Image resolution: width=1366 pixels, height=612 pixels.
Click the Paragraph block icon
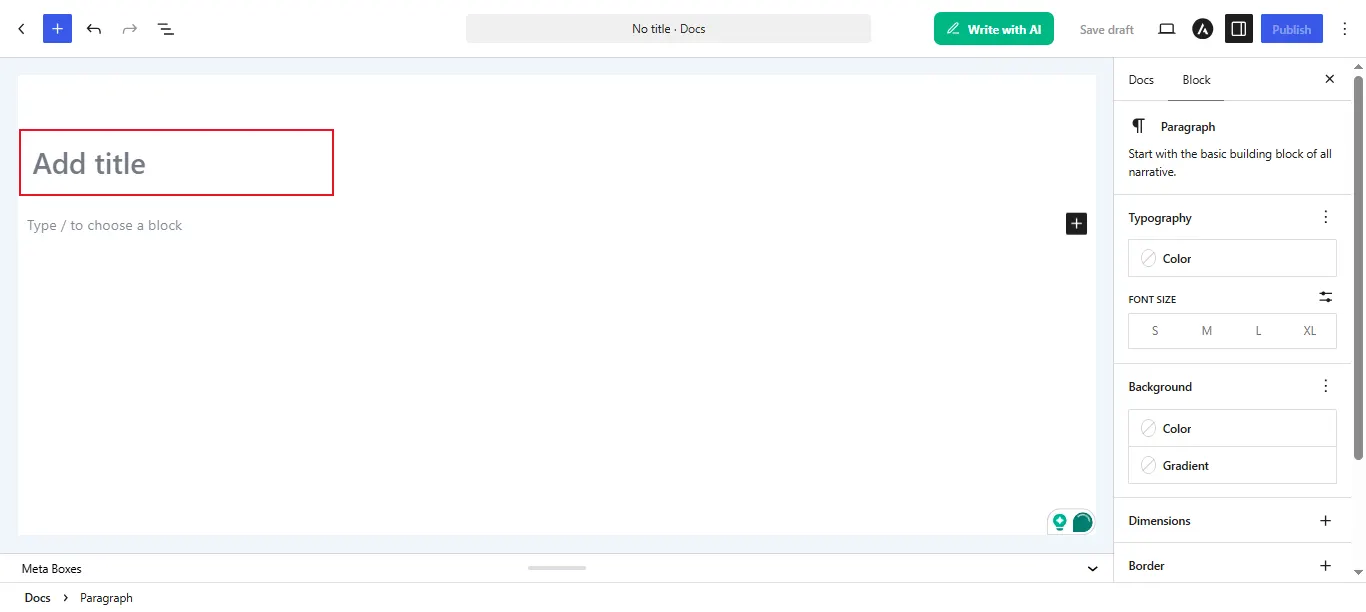click(1138, 126)
